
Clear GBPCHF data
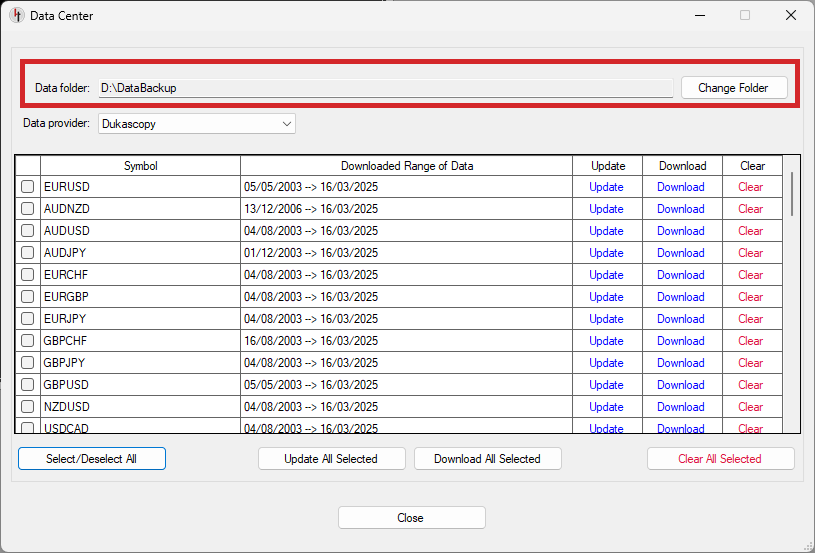(x=751, y=340)
